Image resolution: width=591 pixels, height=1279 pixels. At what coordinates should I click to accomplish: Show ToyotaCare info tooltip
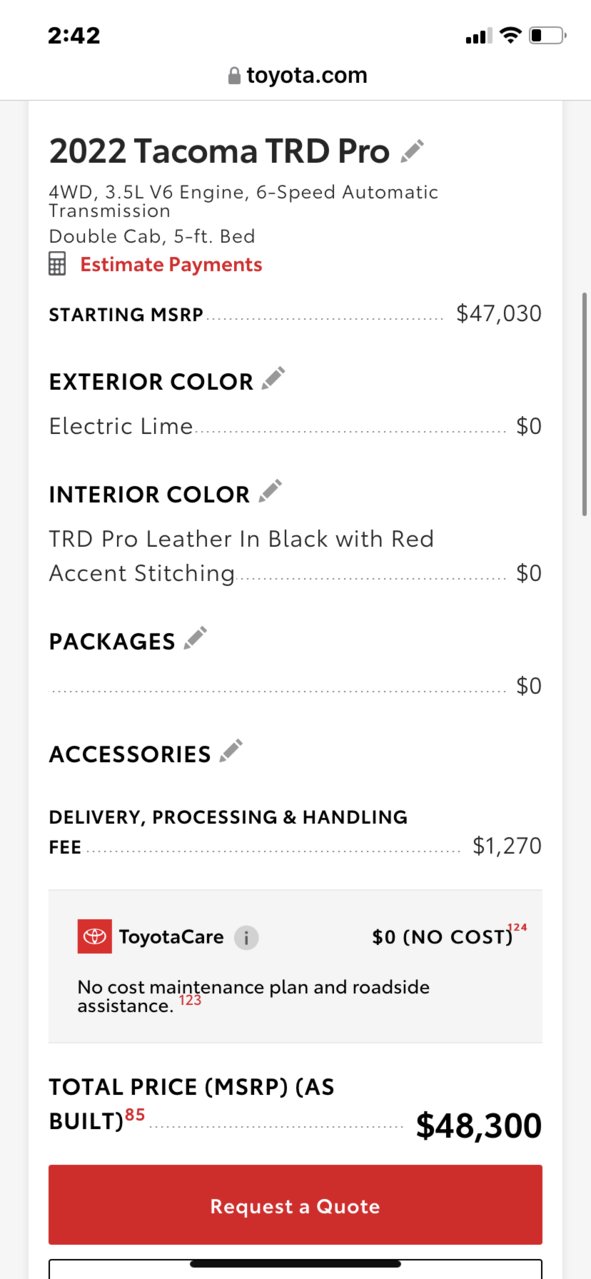click(246, 937)
